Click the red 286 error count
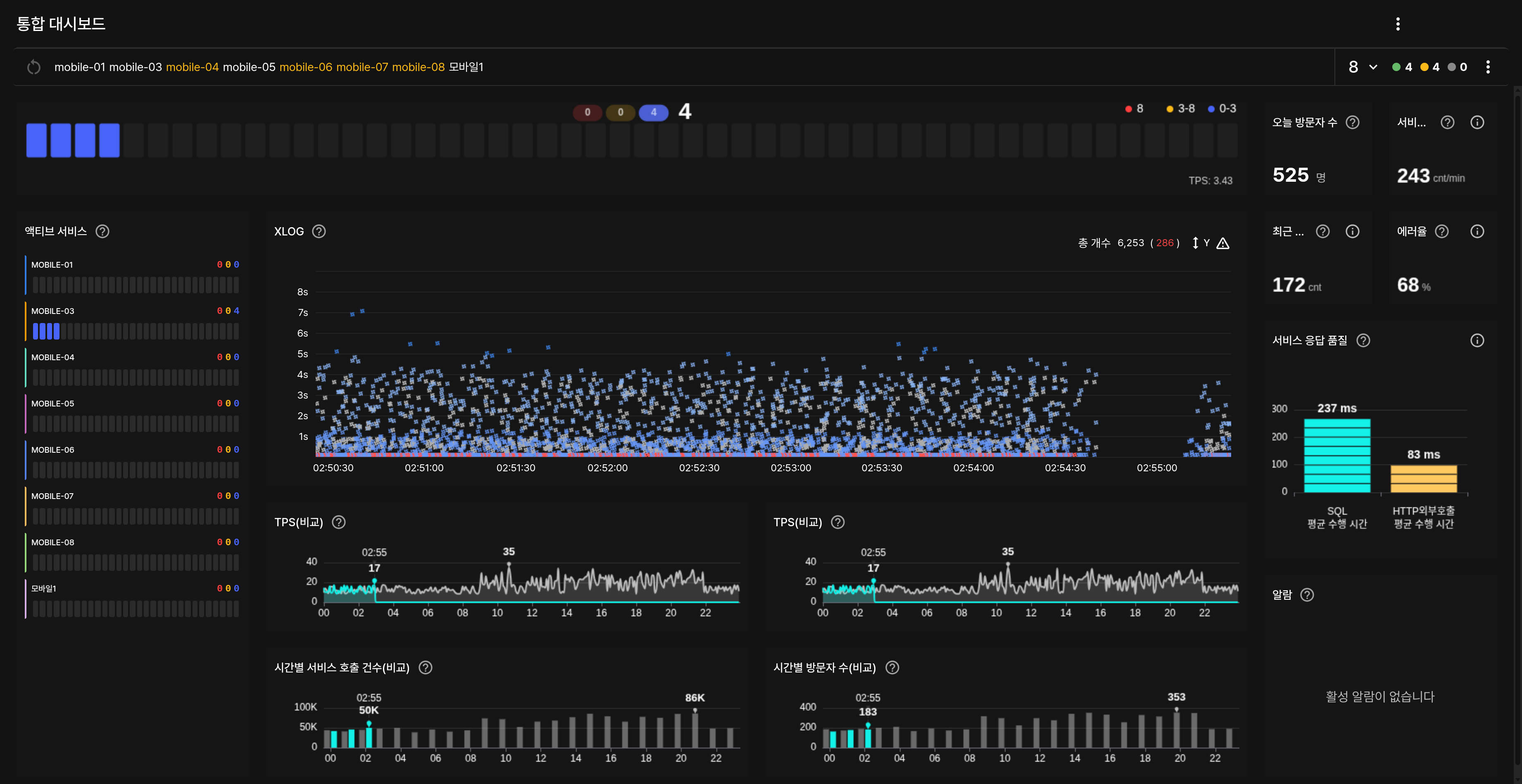1522x784 pixels. pyautogui.click(x=1165, y=243)
